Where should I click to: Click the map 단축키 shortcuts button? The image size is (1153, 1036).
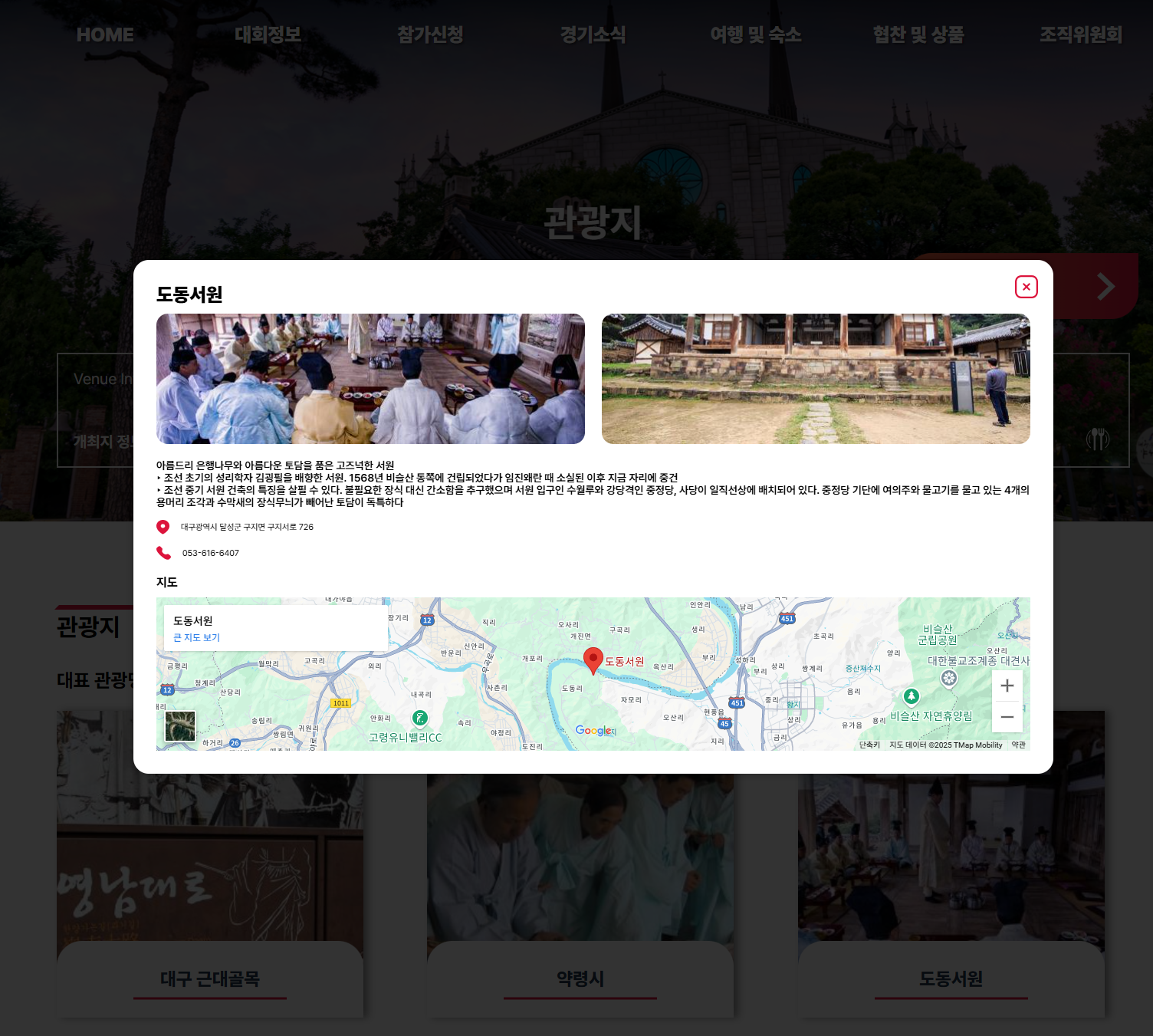point(869,745)
